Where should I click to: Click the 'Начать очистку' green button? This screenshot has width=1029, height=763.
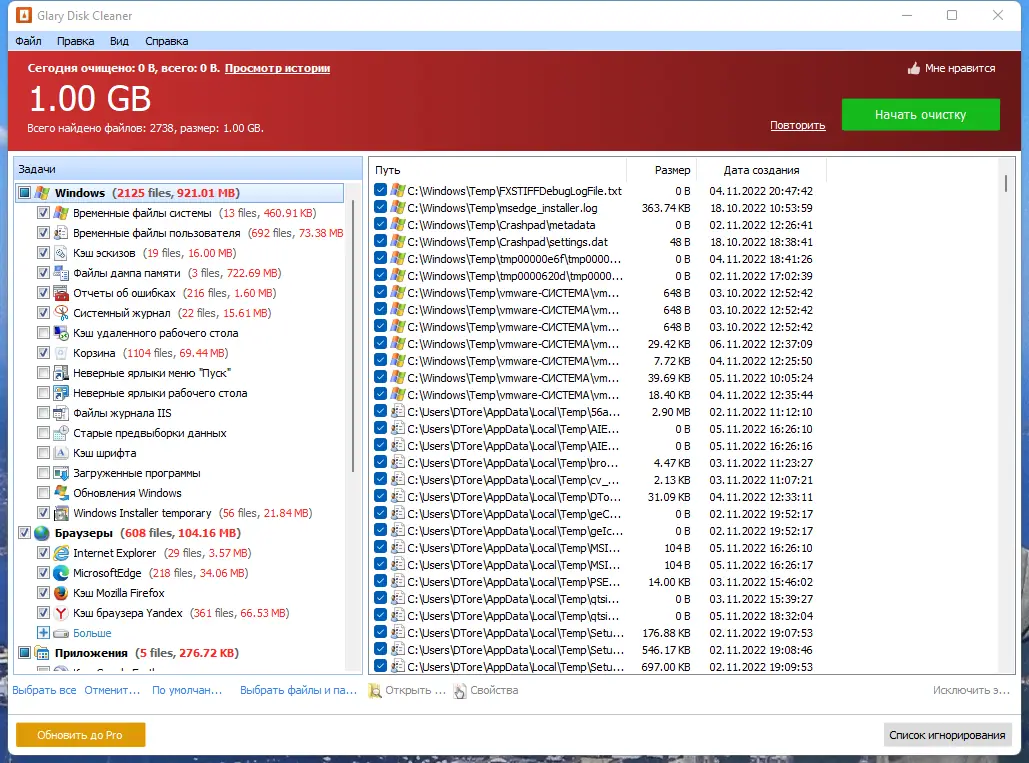pos(921,115)
